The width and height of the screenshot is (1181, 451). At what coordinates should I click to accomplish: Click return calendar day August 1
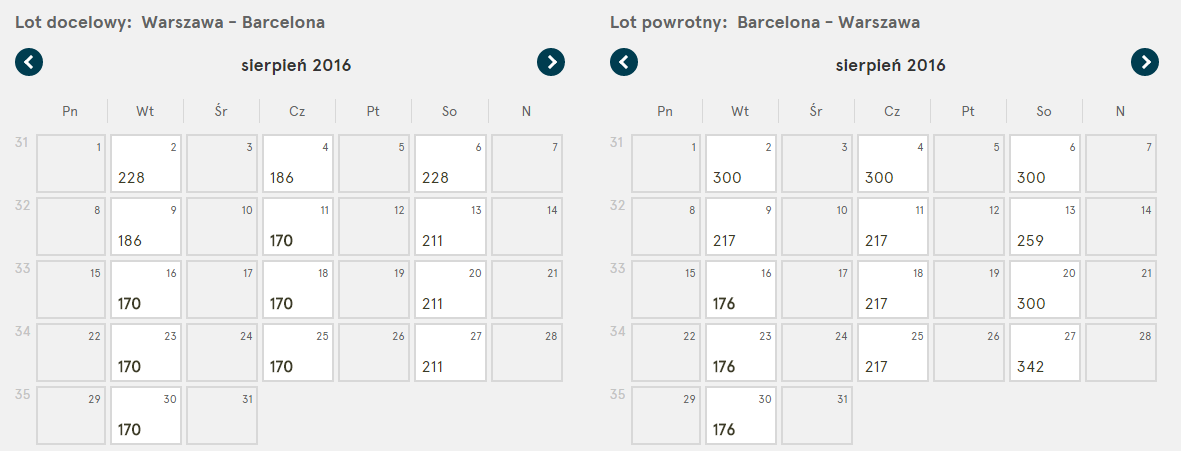click(x=666, y=163)
